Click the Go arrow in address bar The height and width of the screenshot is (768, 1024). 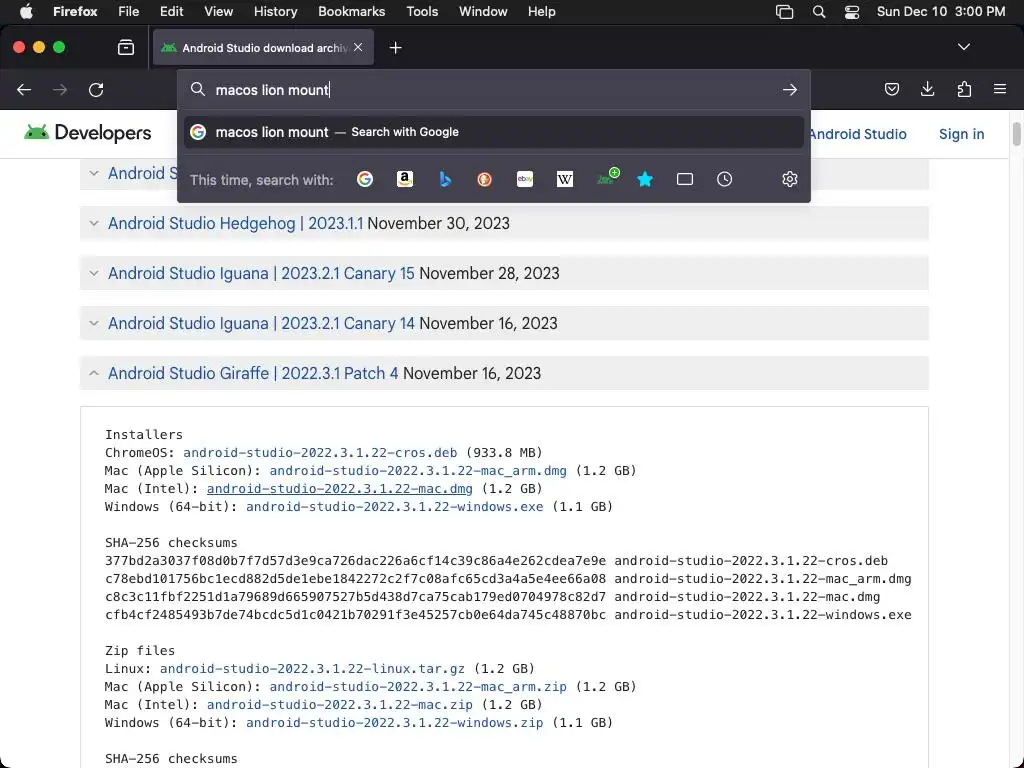[790, 89]
